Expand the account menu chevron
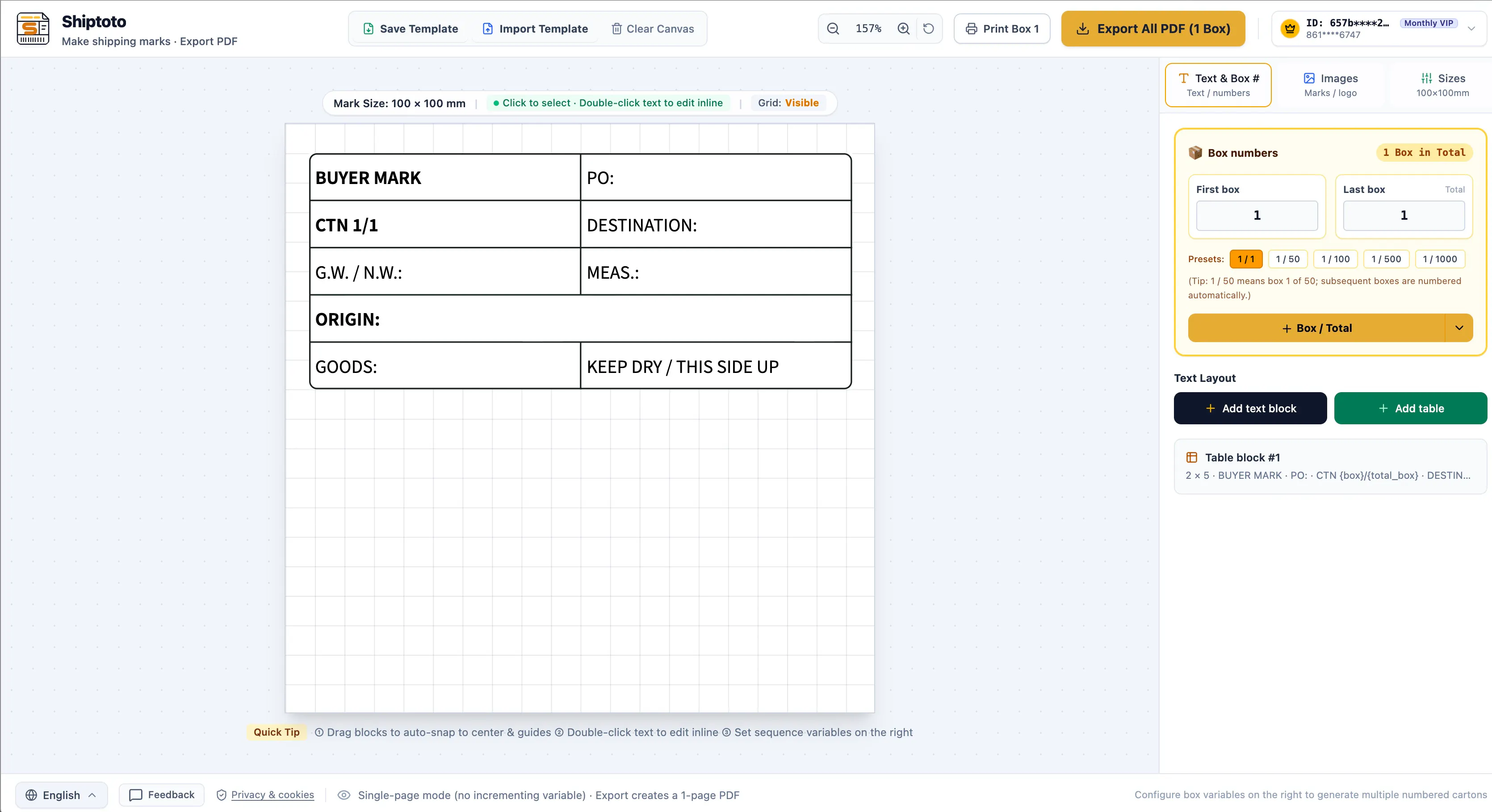The height and width of the screenshot is (812, 1492). point(1471,29)
